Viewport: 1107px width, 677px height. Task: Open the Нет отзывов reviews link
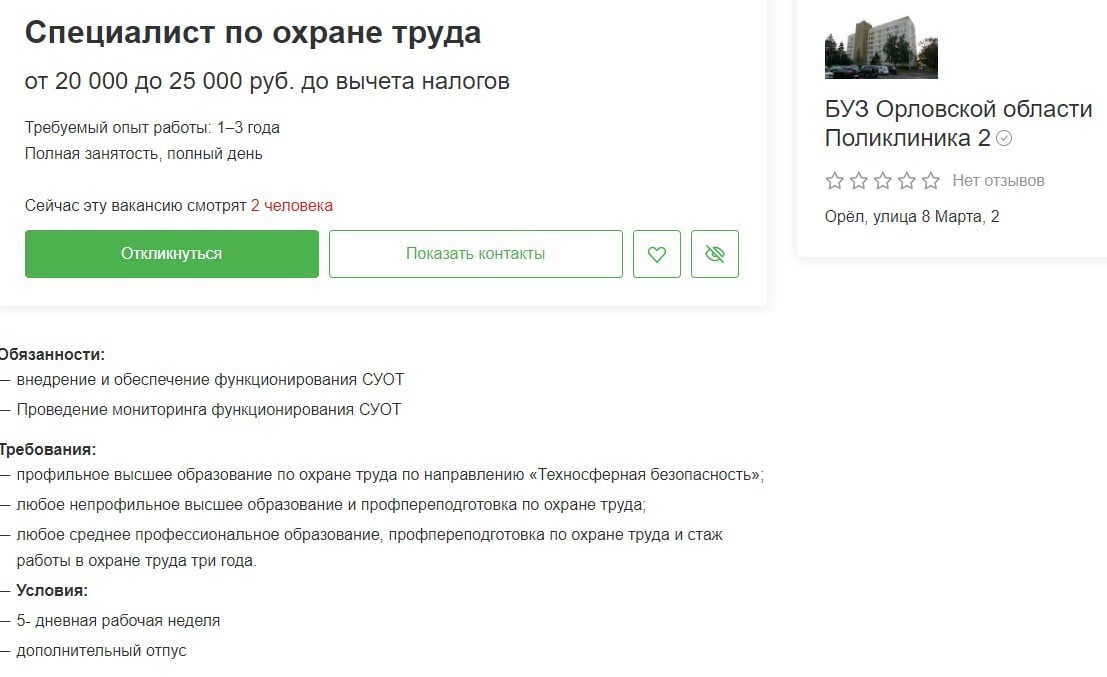pyautogui.click(x=998, y=181)
